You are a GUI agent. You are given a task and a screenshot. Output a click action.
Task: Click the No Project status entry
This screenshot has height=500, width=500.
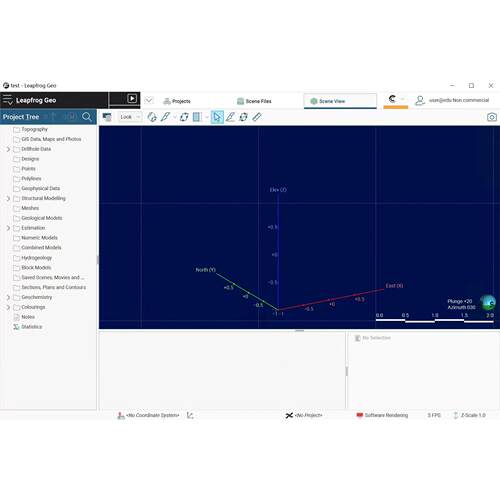pyautogui.click(x=304, y=415)
